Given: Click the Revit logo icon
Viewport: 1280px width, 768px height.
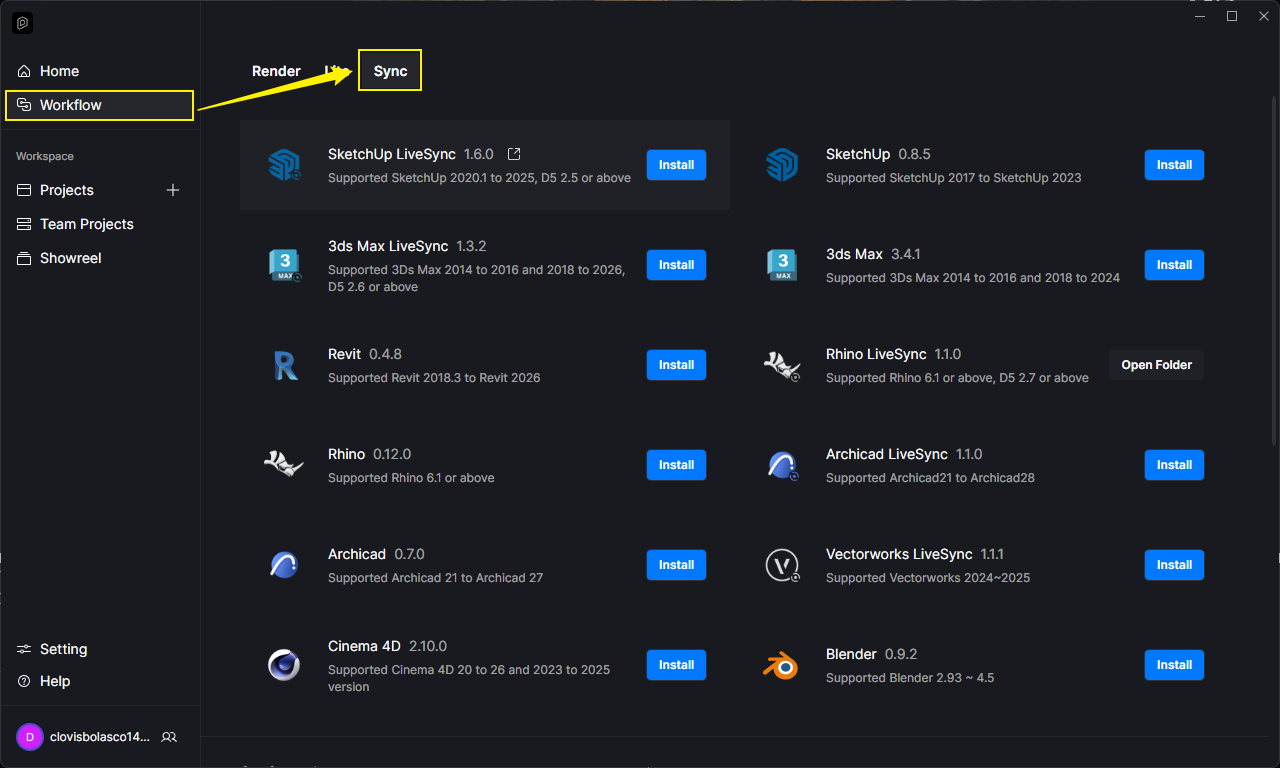Looking at the screenshot, I should (x=285, y=365).
